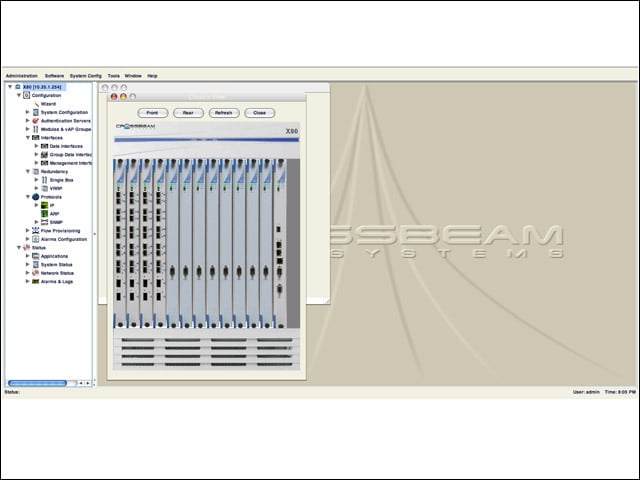The width and height of the screenshot is (640, 480).
Task: Collapse the X80 root tree node
Action: [10, 87]
